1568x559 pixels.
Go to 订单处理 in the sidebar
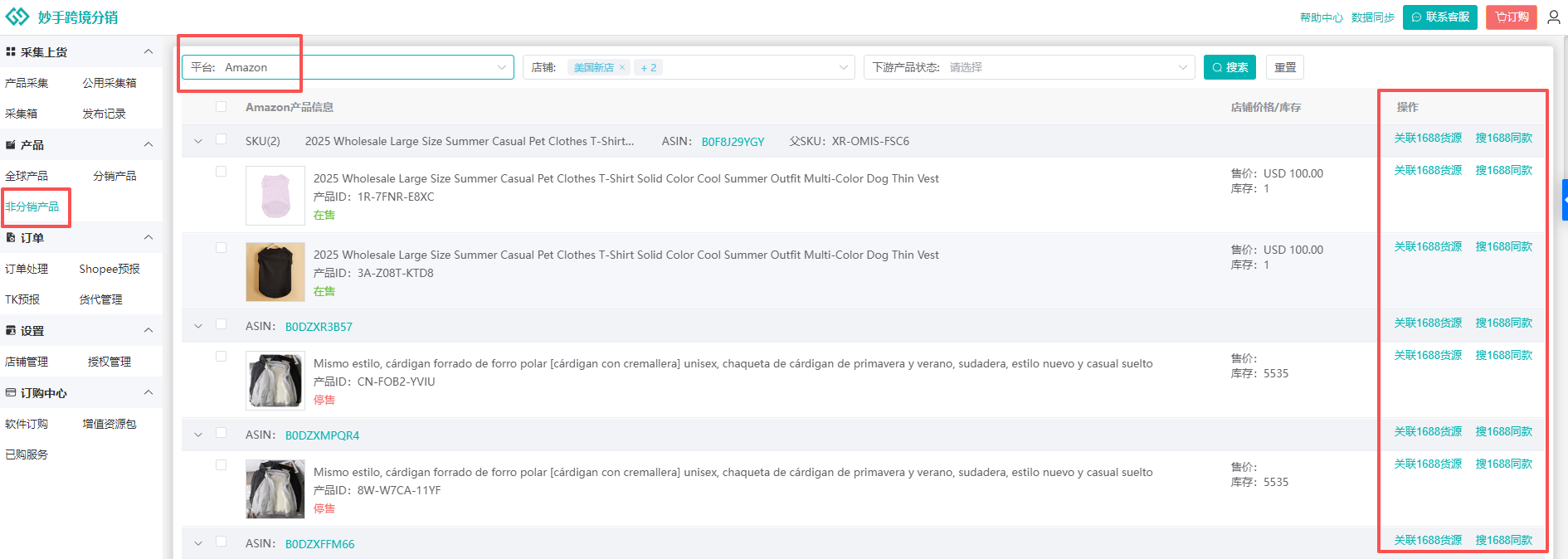(x=27, y=269)
